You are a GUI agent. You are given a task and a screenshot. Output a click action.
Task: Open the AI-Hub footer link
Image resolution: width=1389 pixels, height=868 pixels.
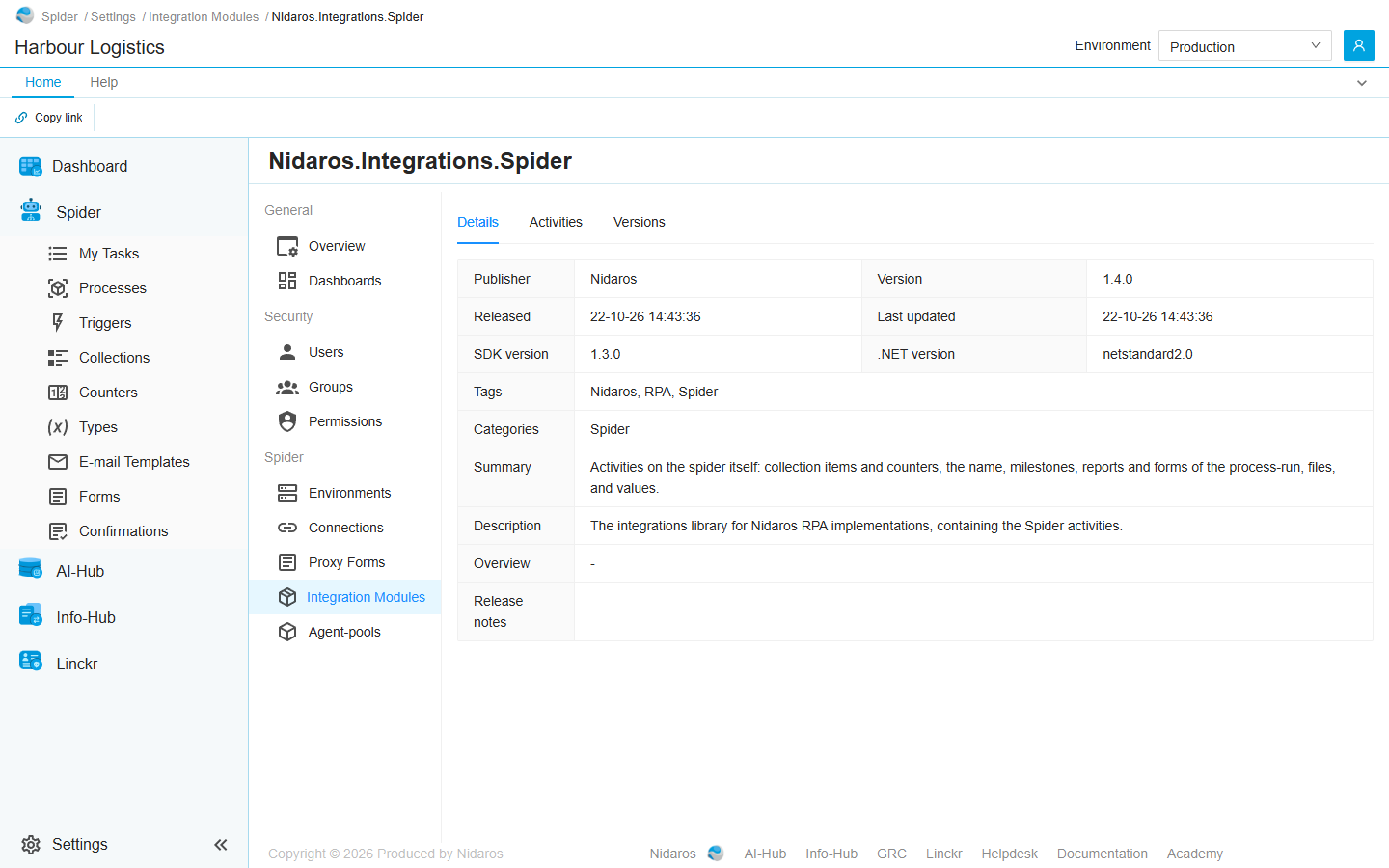[765, 854]
